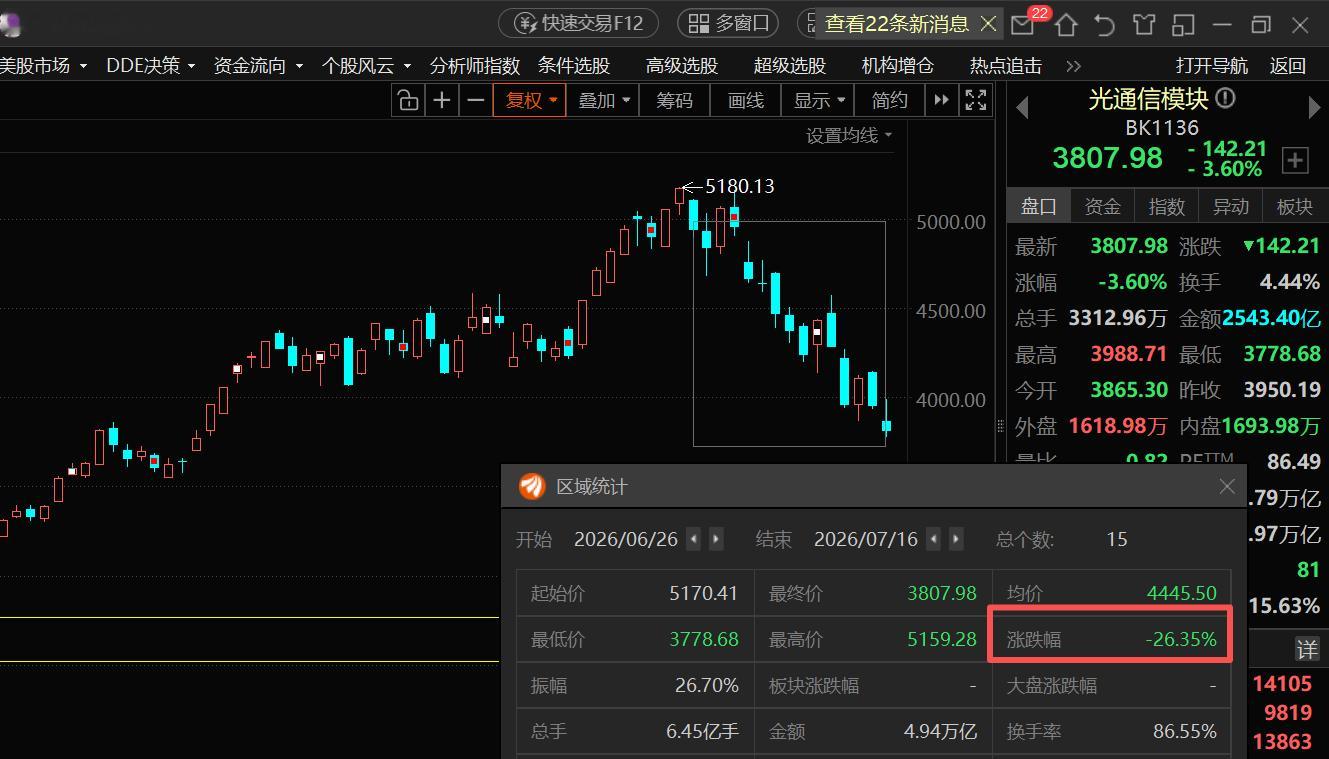
Task: Click the 快速交易F12 button
Action: [578, 23]
